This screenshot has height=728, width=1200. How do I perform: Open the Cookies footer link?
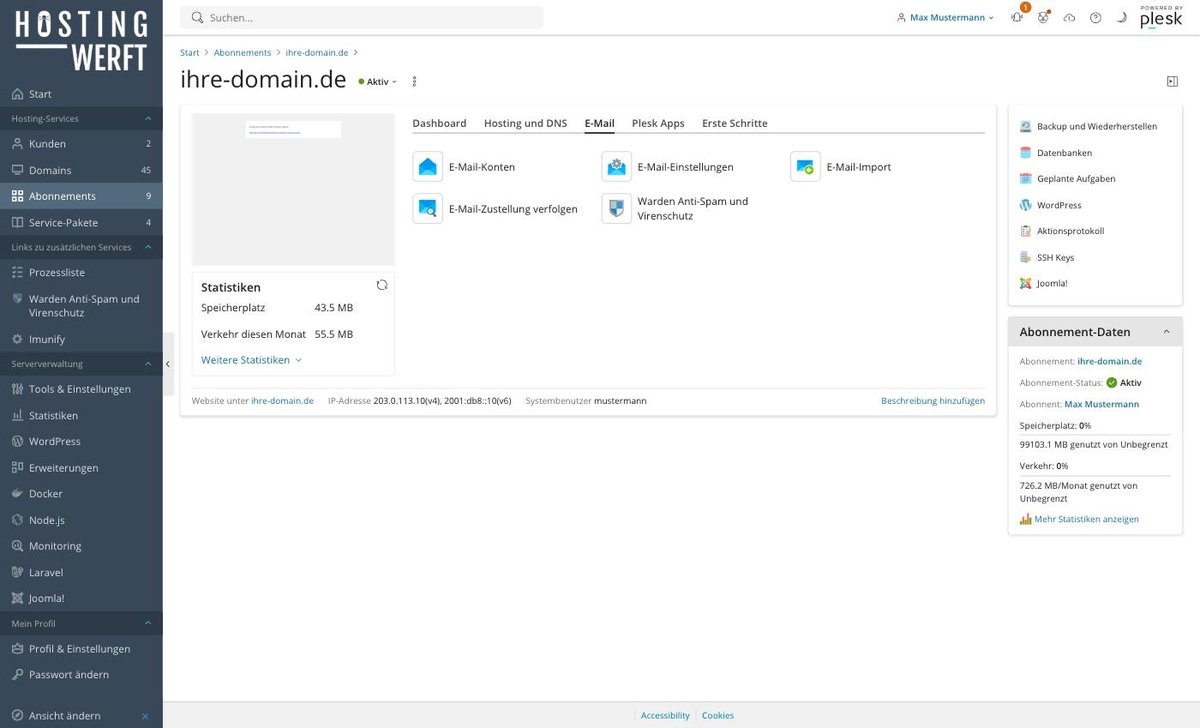coord(718,716)
